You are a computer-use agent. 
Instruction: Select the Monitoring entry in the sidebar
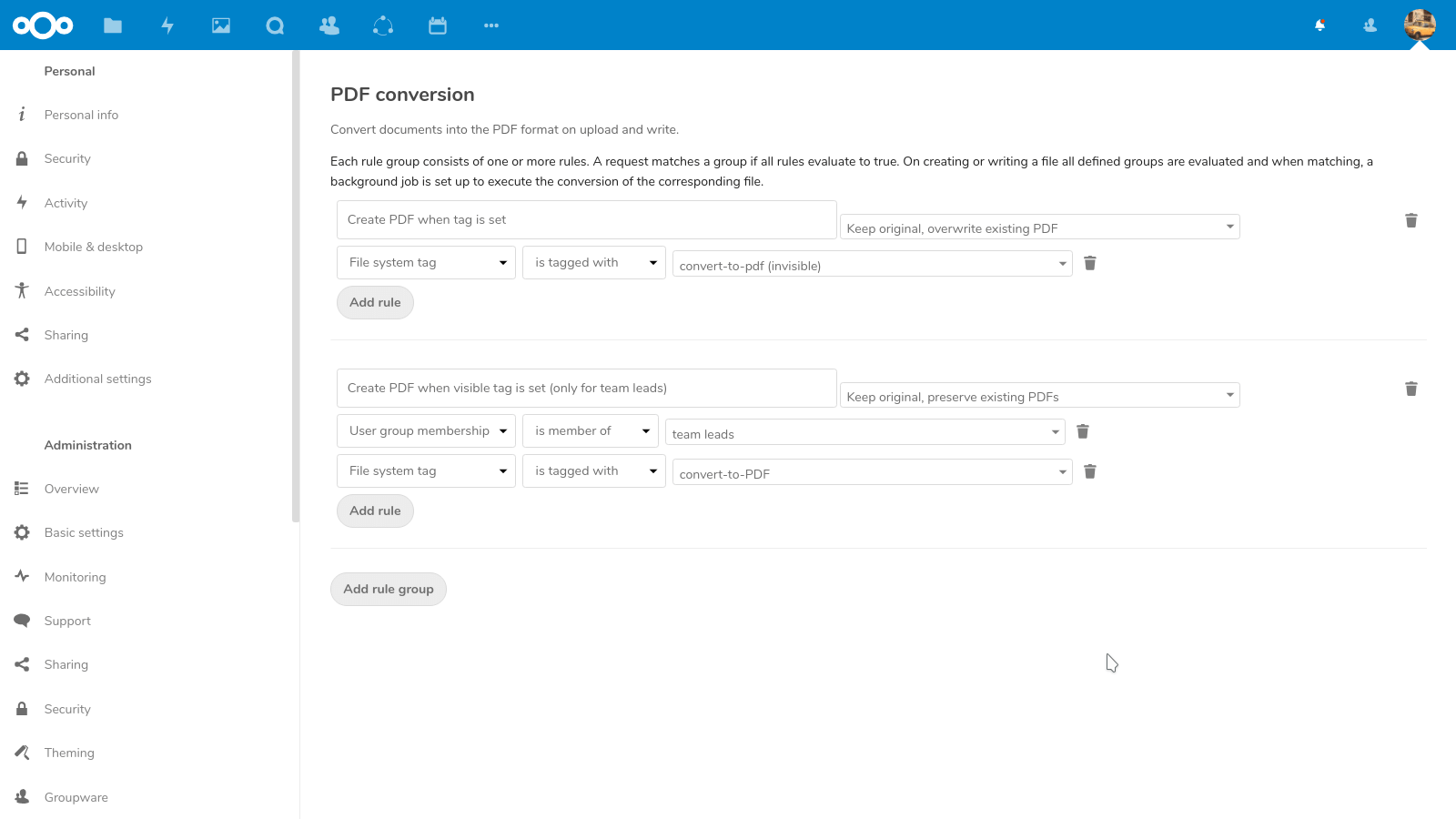click(x=75, y=576)
